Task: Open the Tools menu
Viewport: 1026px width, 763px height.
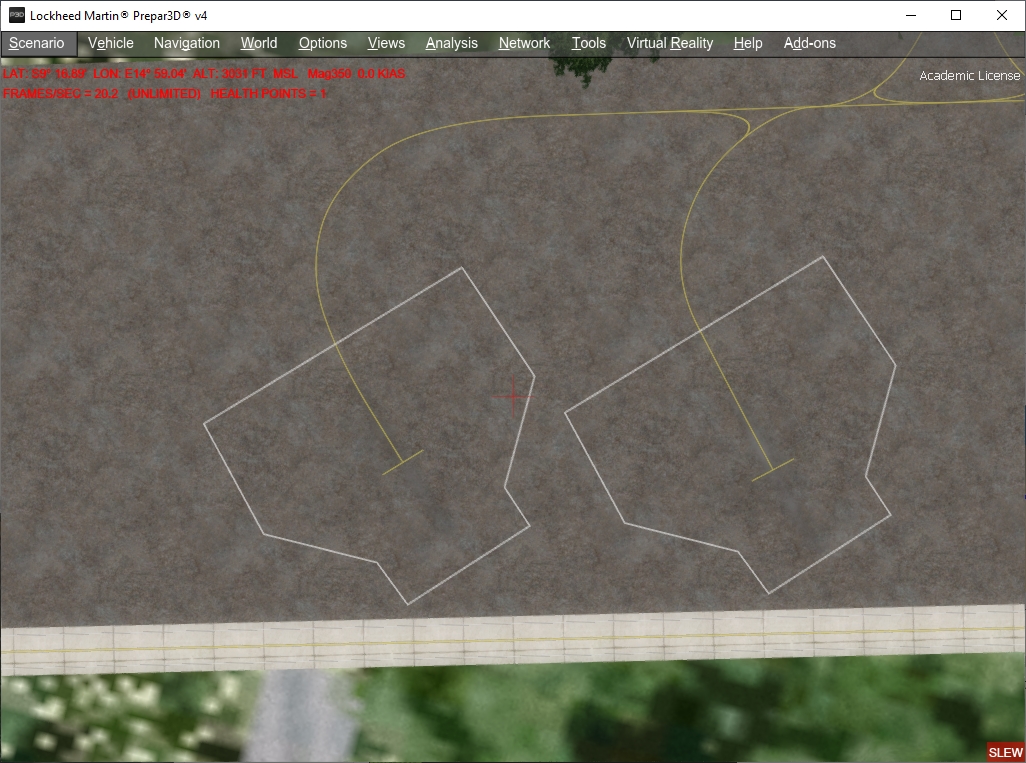Action: (588, 43)
